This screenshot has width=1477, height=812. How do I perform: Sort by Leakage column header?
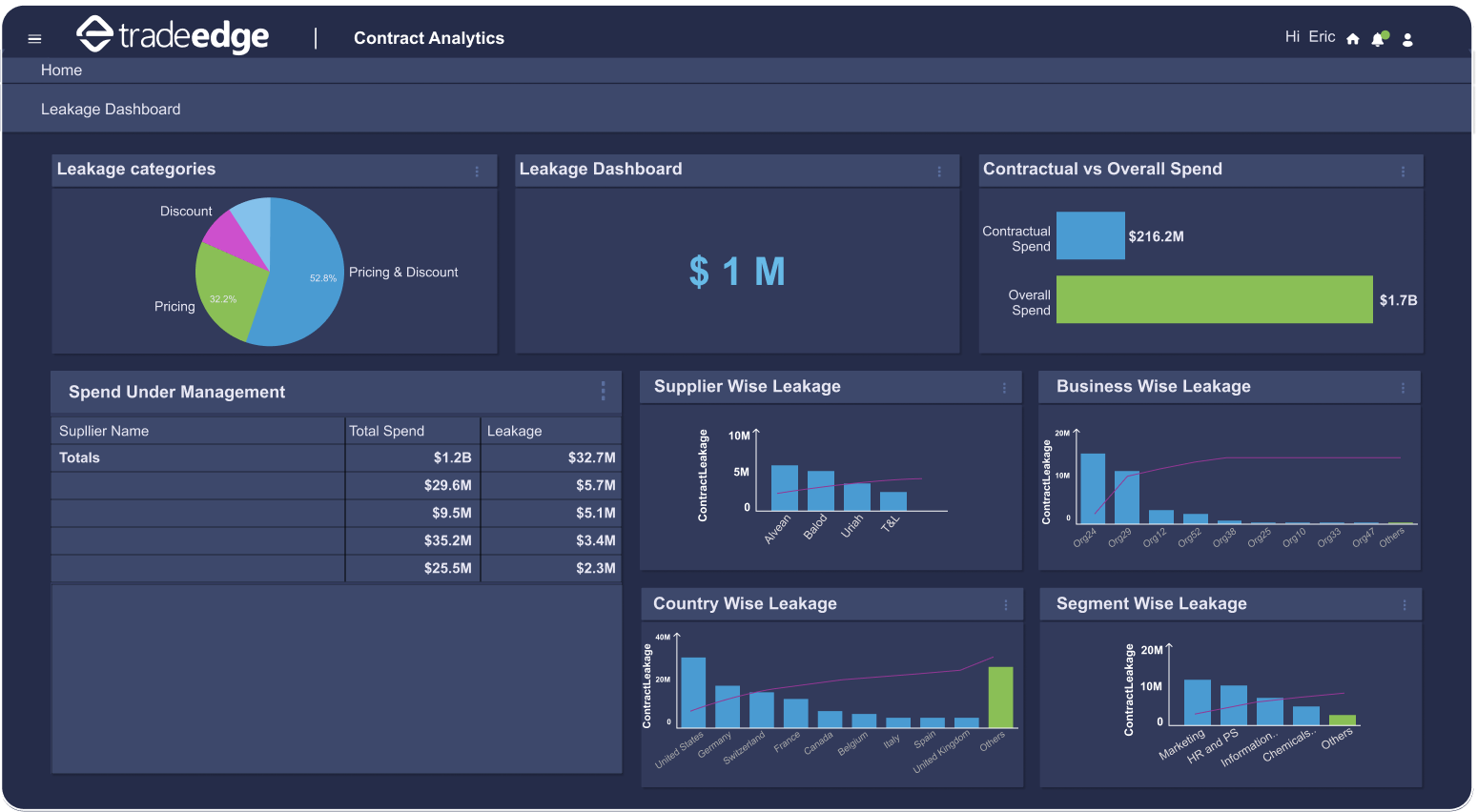pos(515,431)
